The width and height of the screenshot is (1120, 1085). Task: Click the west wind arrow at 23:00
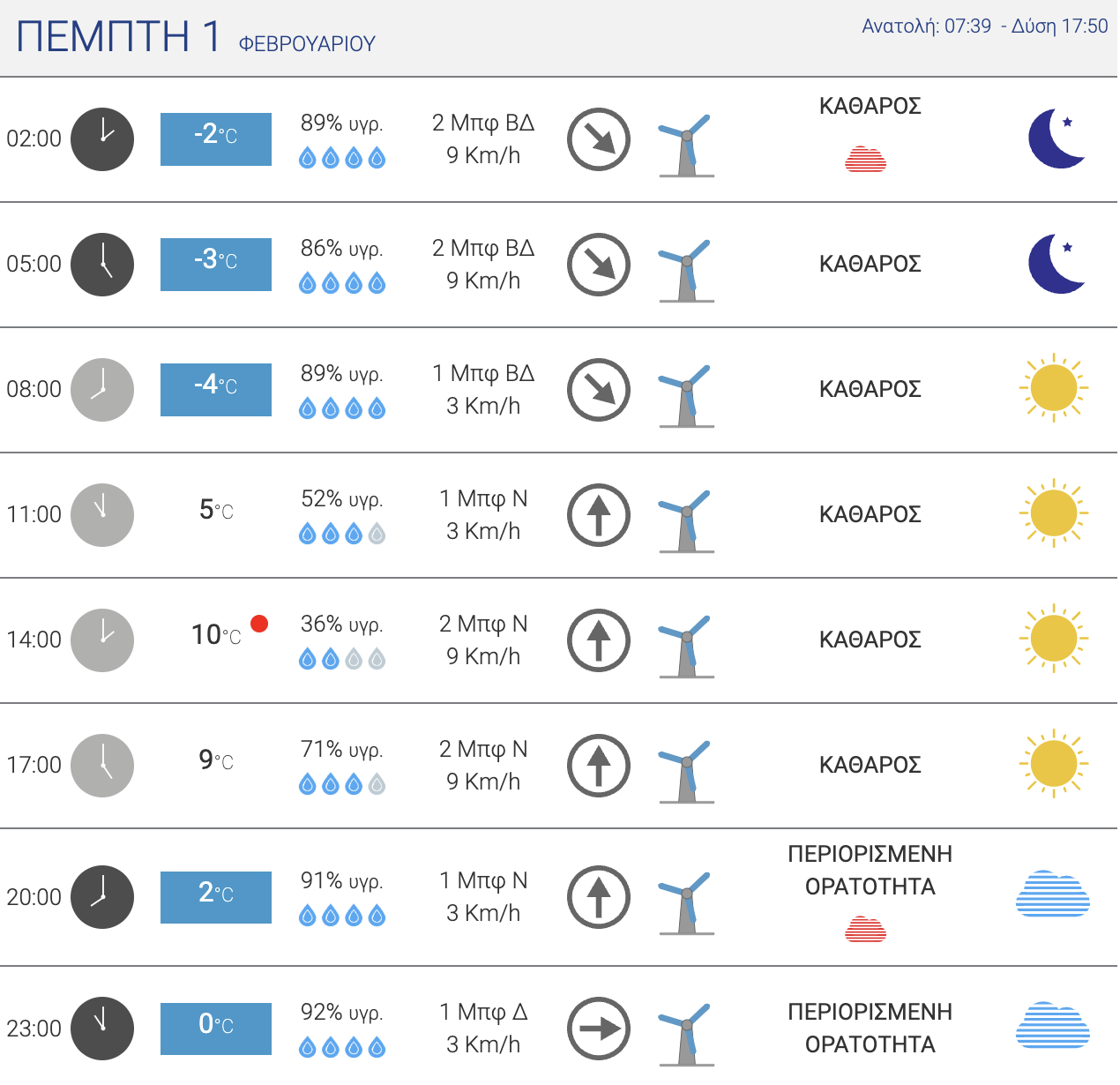click(x=599, y=1029)
